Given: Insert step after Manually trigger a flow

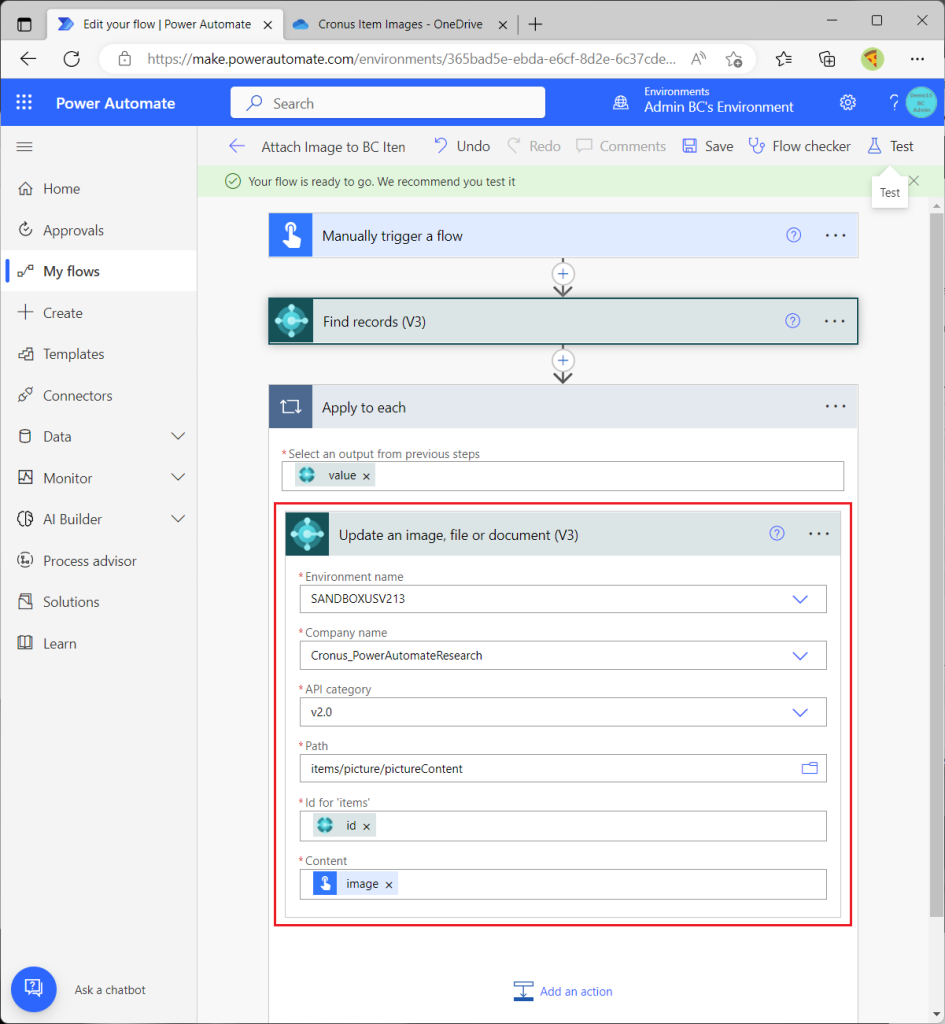Looking at the screenshot, I should [563, 274].
